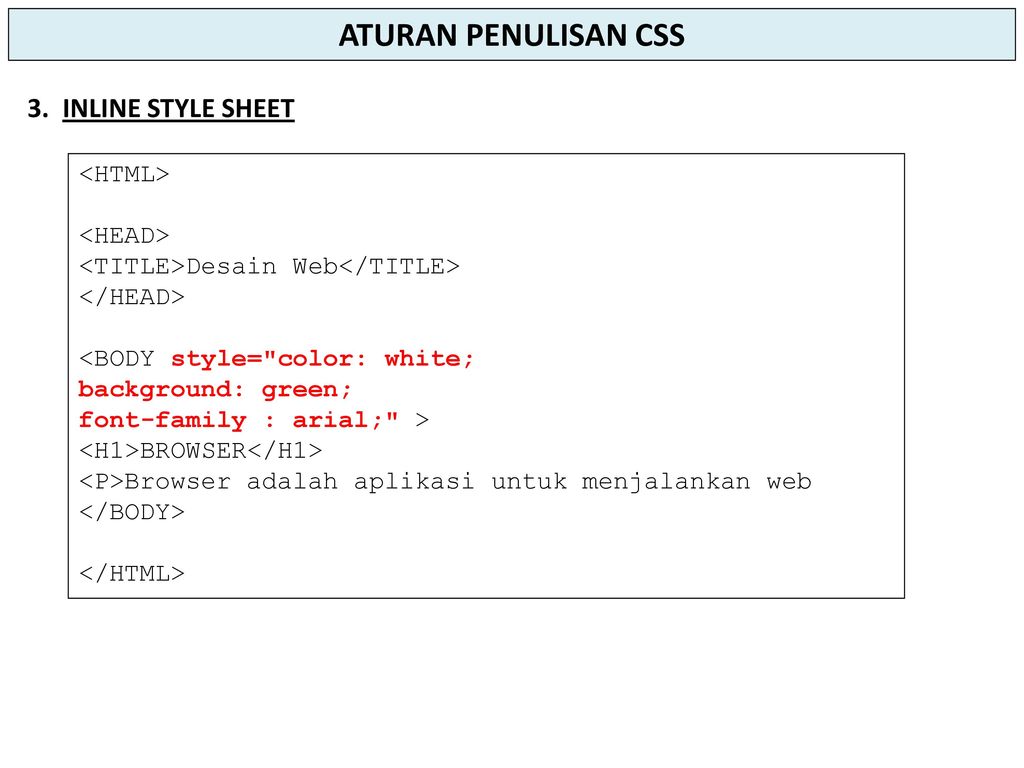
Task: Click the '<TITLE>Desain Web</TITLE>' line
Action: 270,266
